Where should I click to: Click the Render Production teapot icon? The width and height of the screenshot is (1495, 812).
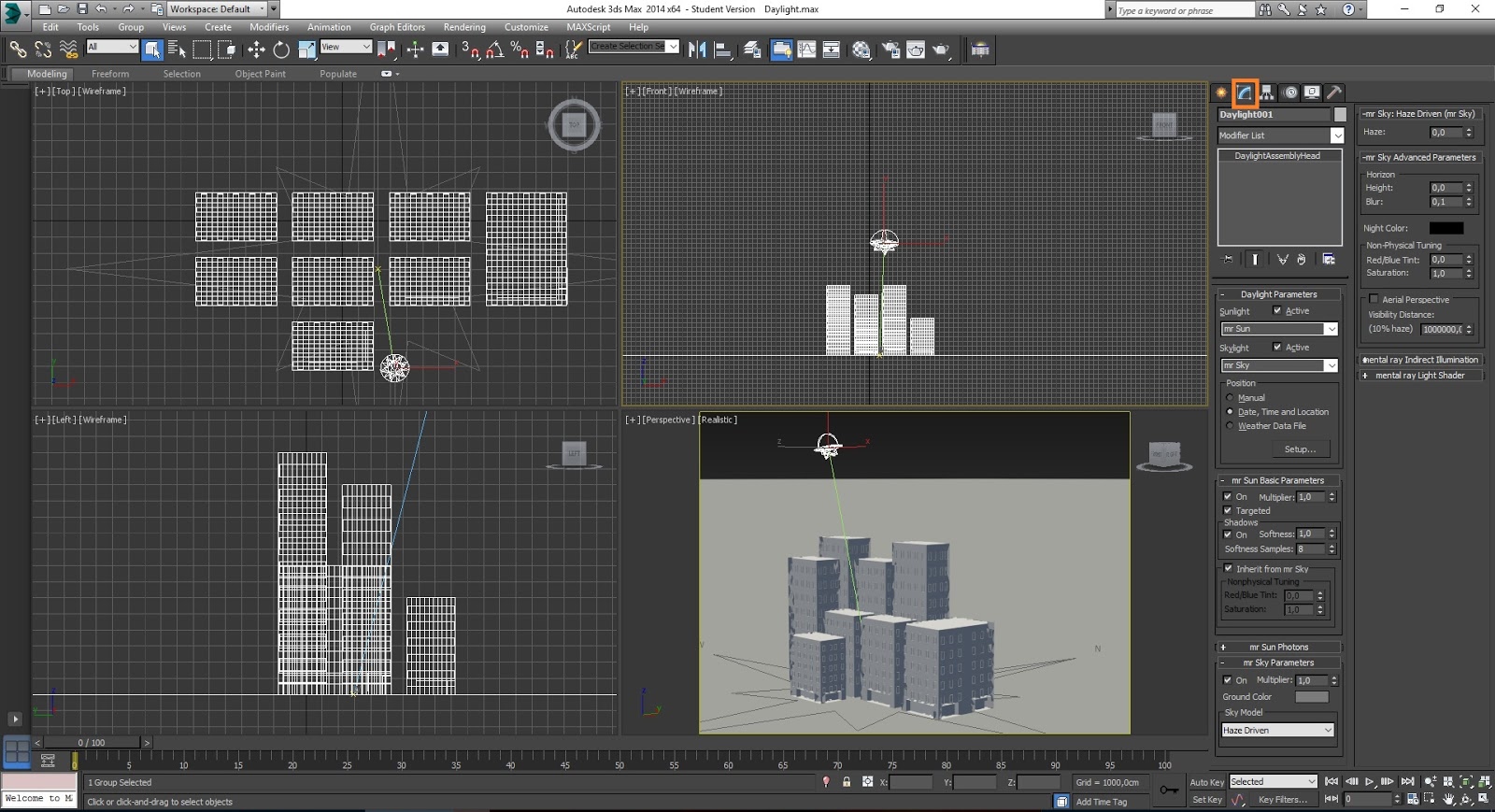point(941,50)
